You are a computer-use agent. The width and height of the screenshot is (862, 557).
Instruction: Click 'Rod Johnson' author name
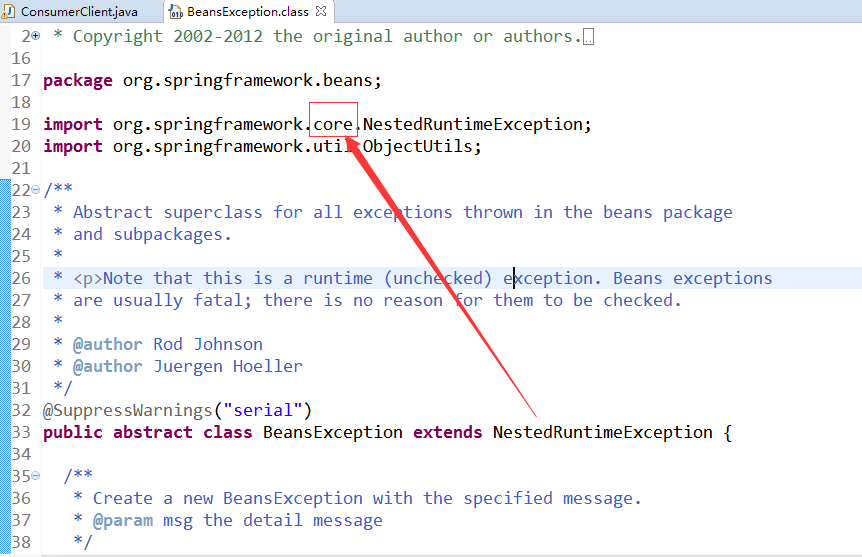208,345
